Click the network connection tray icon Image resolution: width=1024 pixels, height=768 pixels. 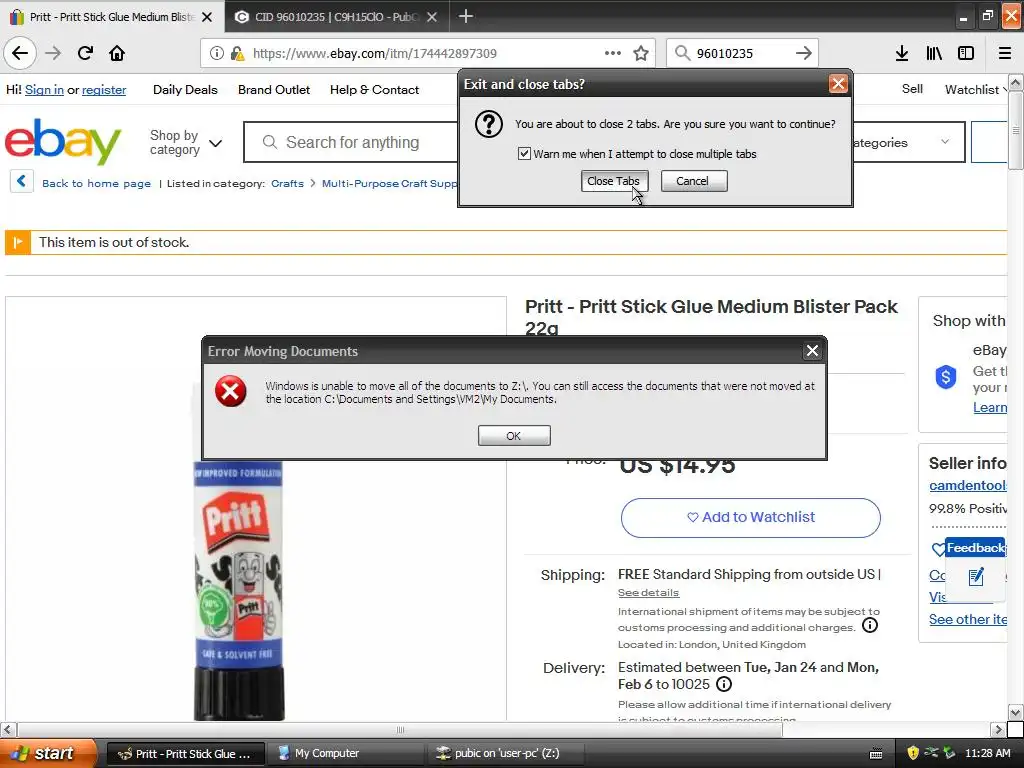pyautogui.click(x=931, y=753)
